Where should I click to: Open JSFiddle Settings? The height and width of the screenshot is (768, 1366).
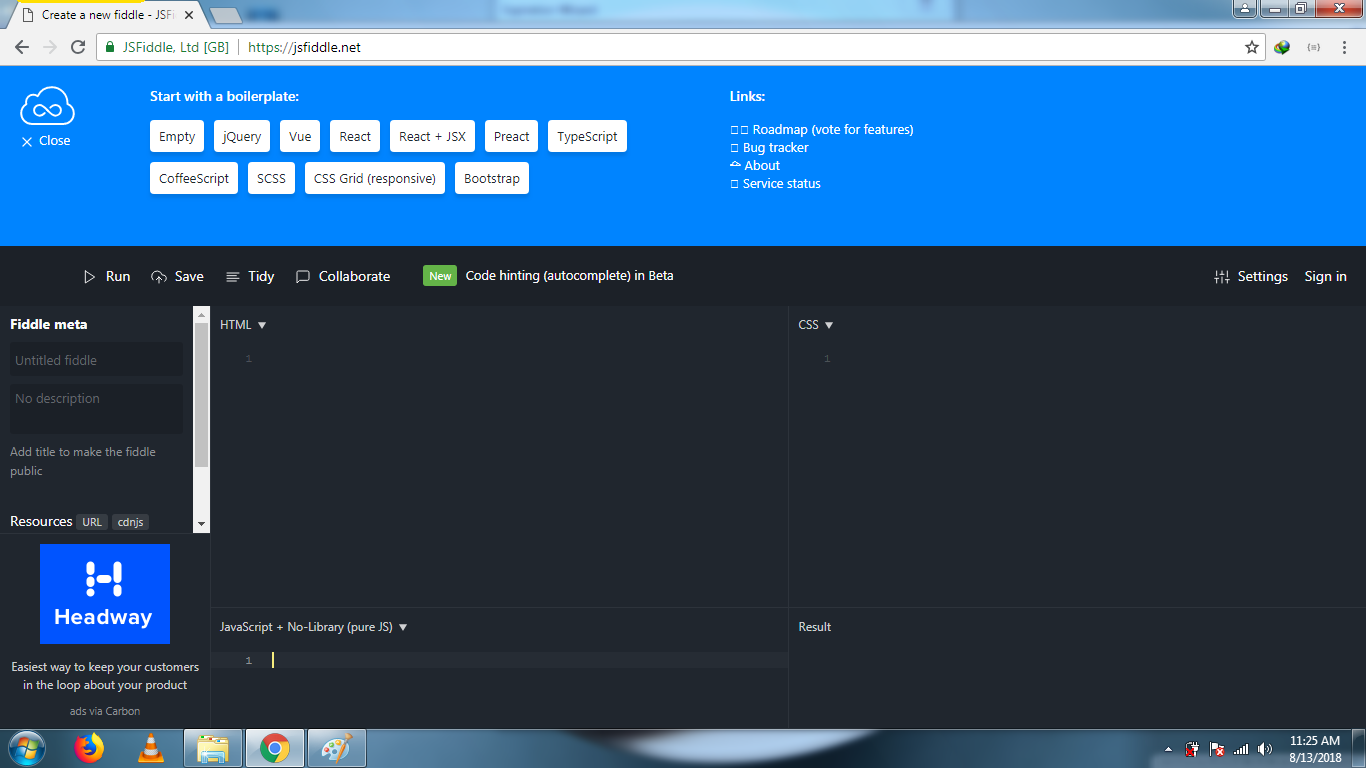(1251, 276)
